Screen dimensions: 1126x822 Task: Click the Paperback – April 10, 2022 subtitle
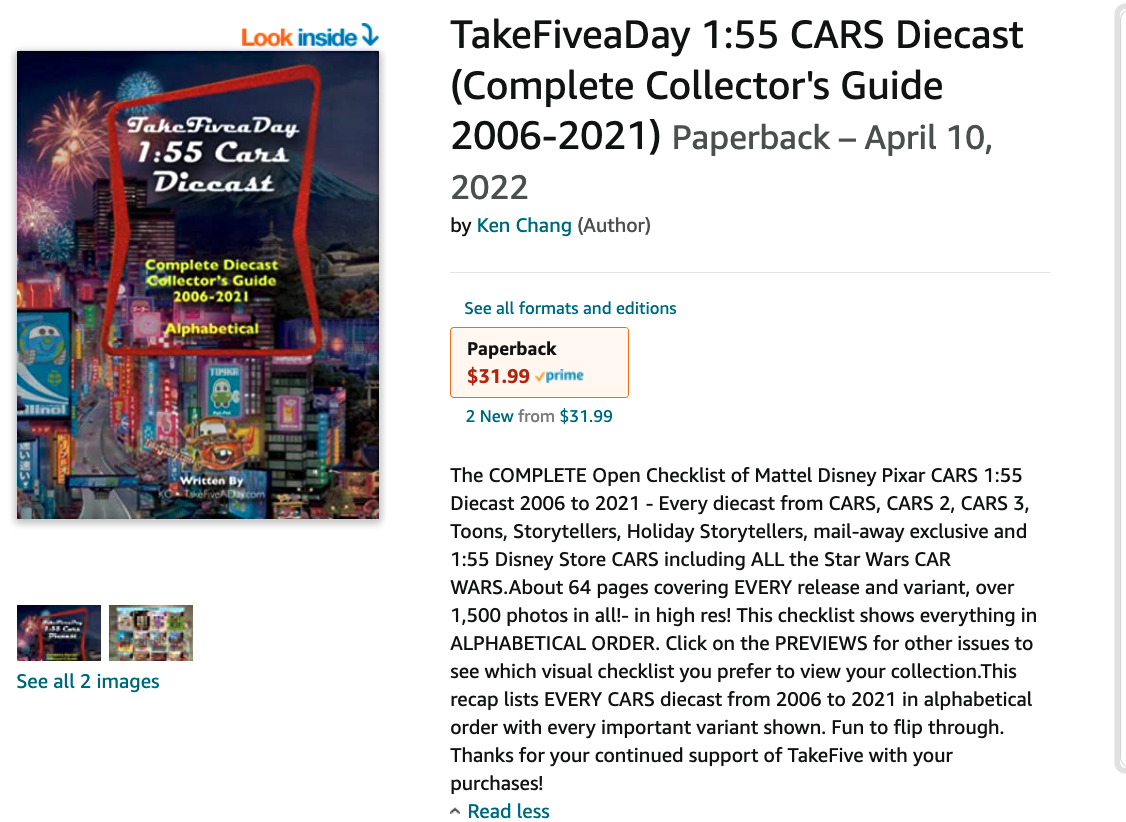pos(721,162)
